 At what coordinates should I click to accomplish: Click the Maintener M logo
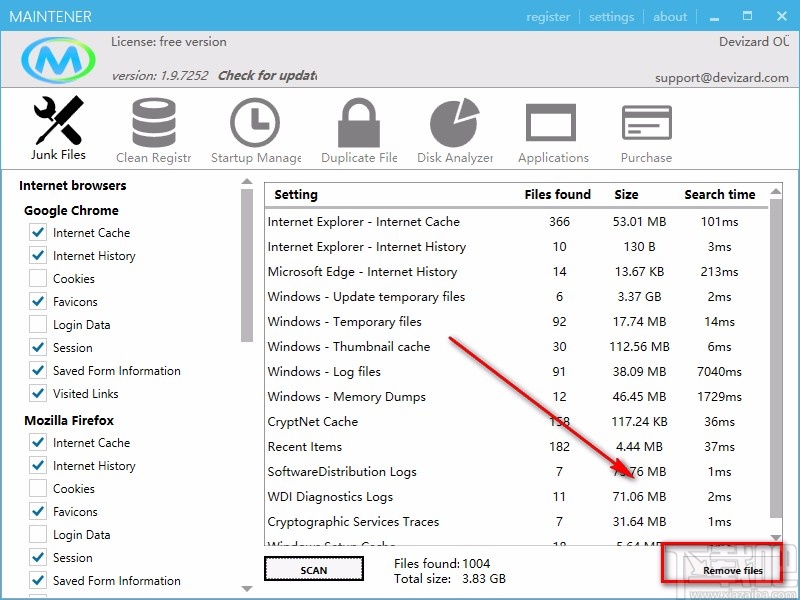pos(58,60)
